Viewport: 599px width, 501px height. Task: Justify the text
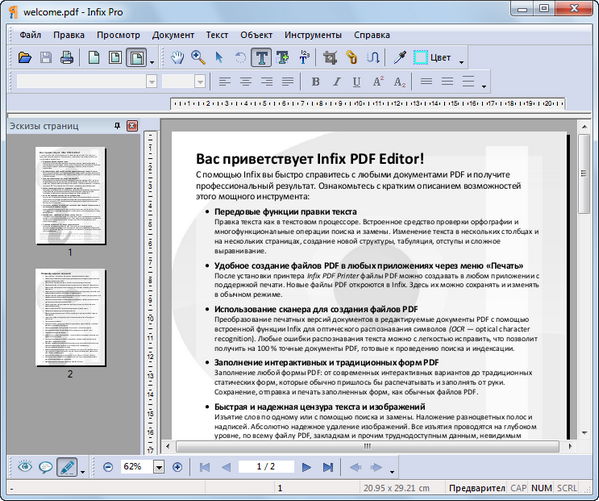[288, 81]
